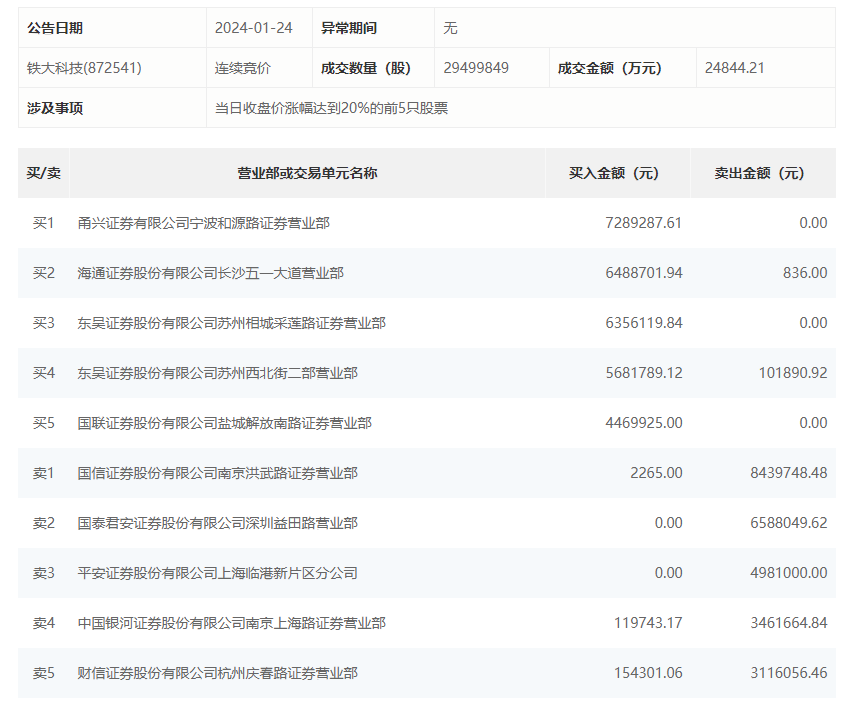Select the label 公告日期
Screen dimensions: 852x715
[x=55, y=28]
